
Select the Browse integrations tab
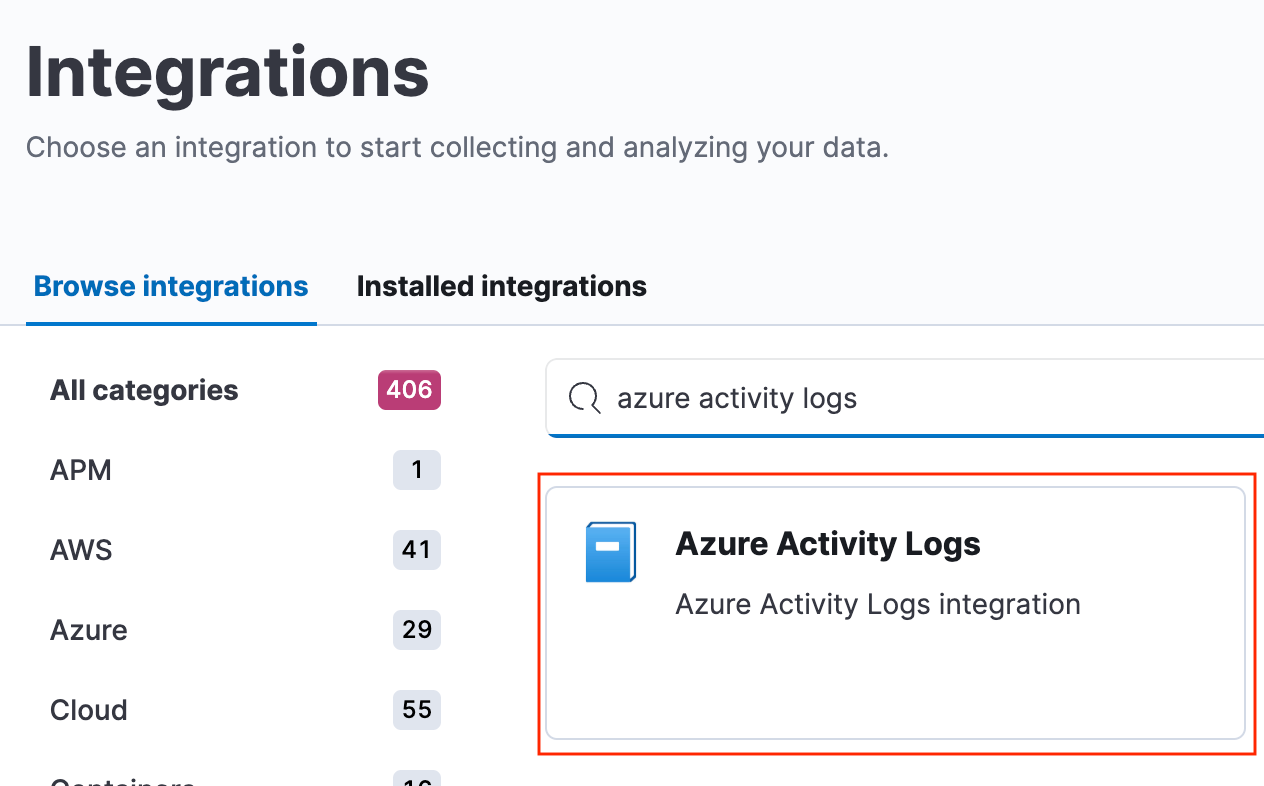coord(170,286)
